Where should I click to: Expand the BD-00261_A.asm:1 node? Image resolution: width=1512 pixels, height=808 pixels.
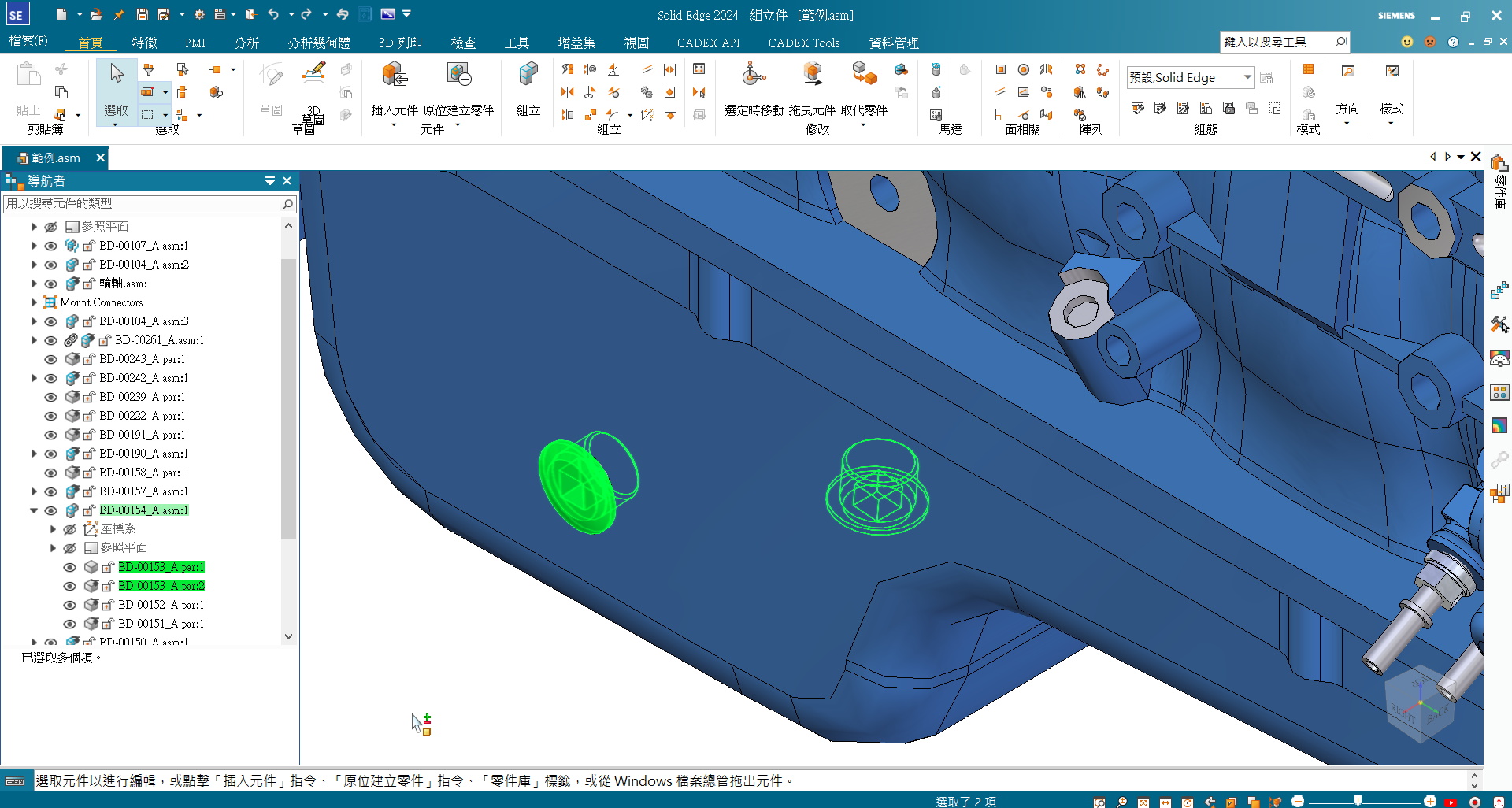pos(34,340)
